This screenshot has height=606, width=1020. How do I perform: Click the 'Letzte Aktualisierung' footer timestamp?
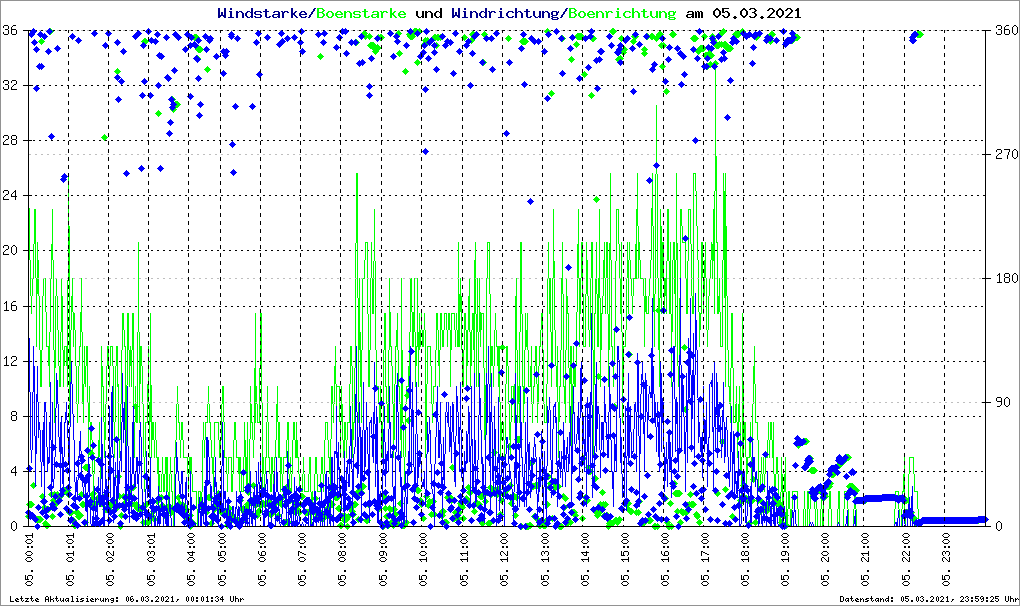[125, 599]
